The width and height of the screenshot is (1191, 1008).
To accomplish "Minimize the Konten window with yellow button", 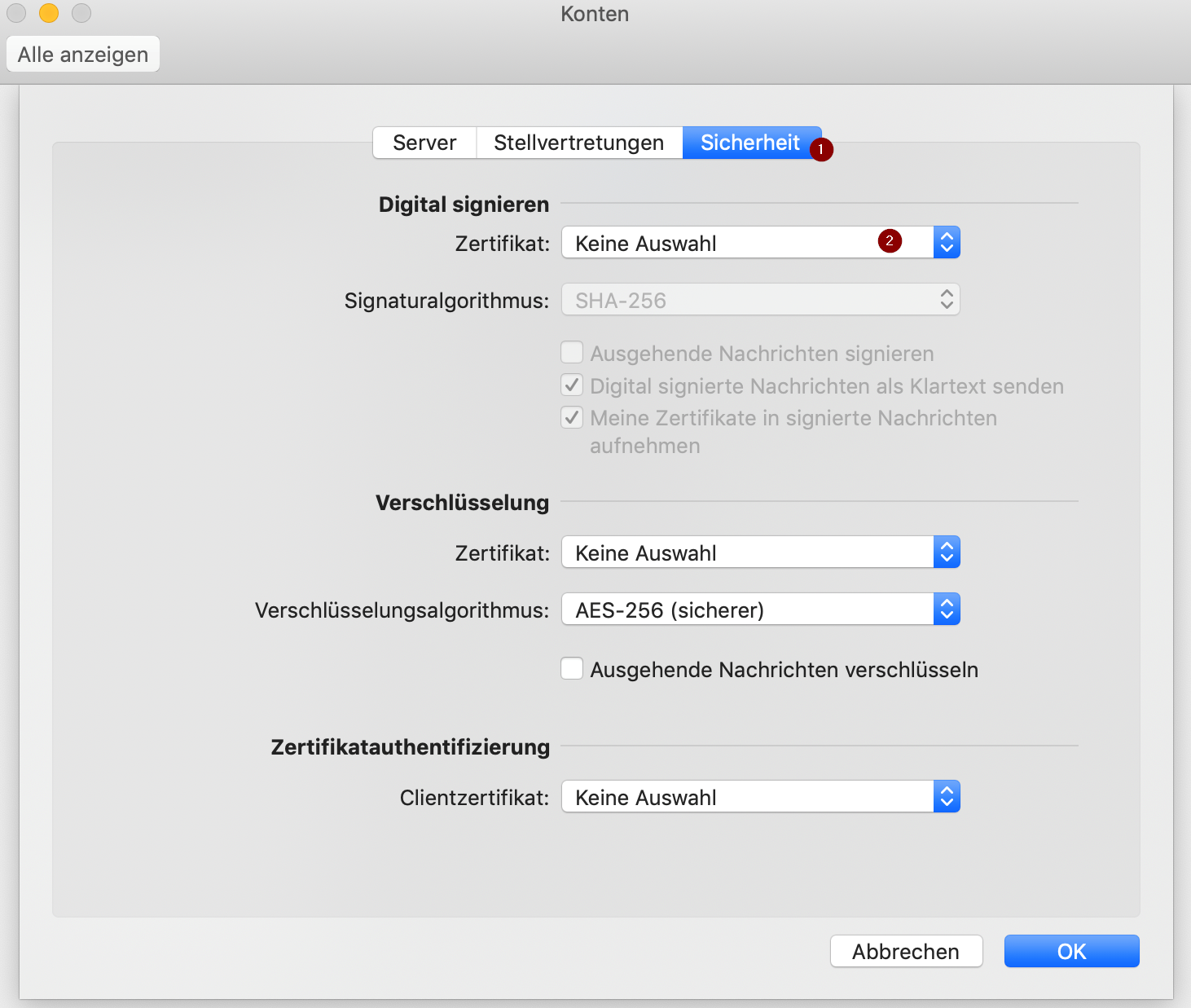I will coord(49,13).
